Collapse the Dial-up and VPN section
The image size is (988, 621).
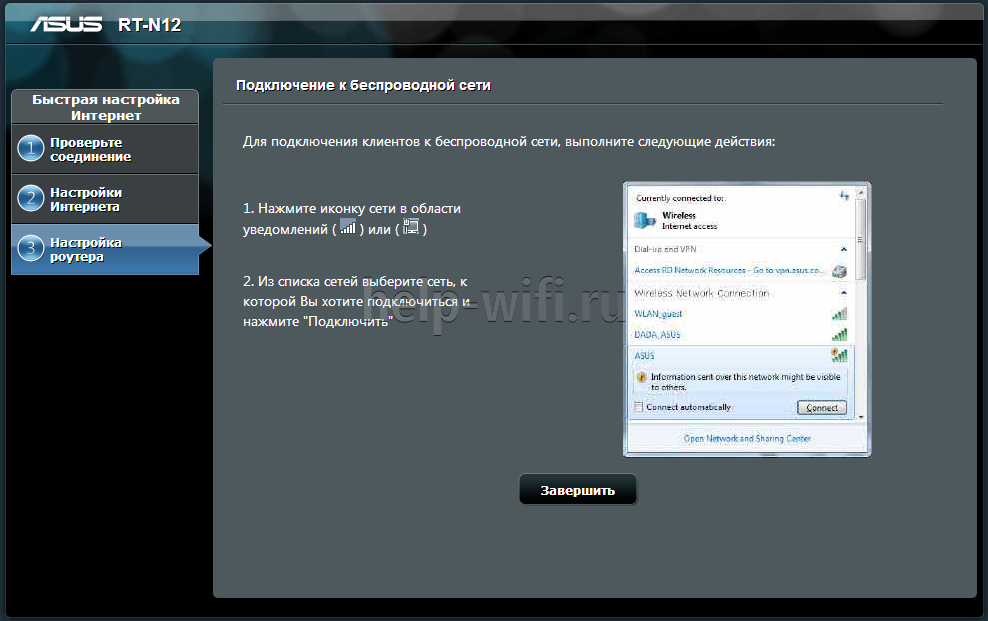point(843,248)
